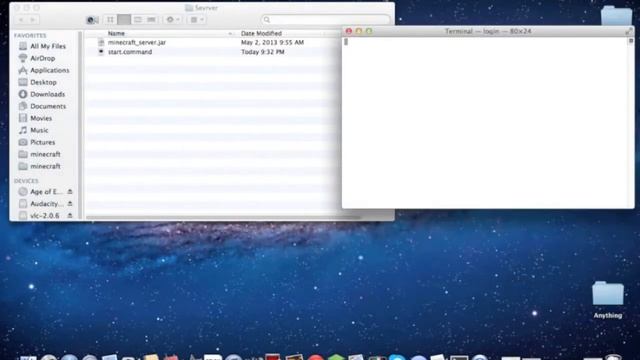
Task: Go back in Finder window
Action: tap(21, 20)
